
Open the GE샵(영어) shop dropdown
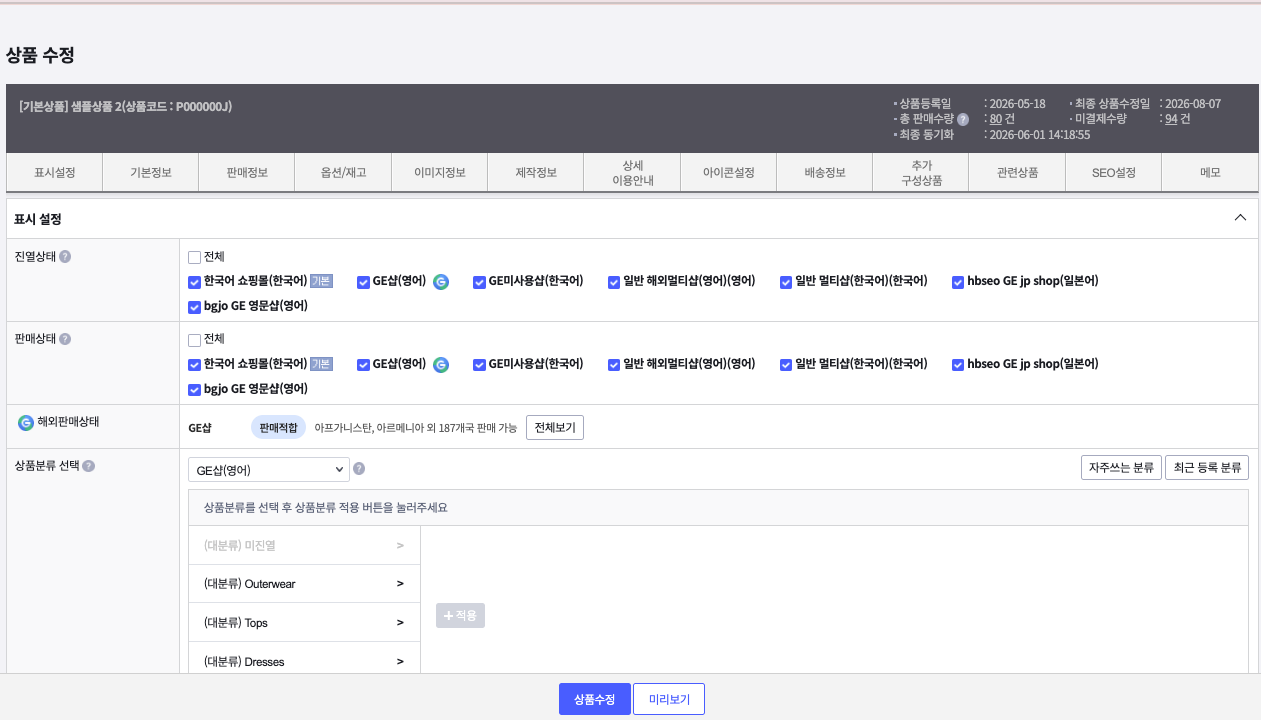point(268,469)
